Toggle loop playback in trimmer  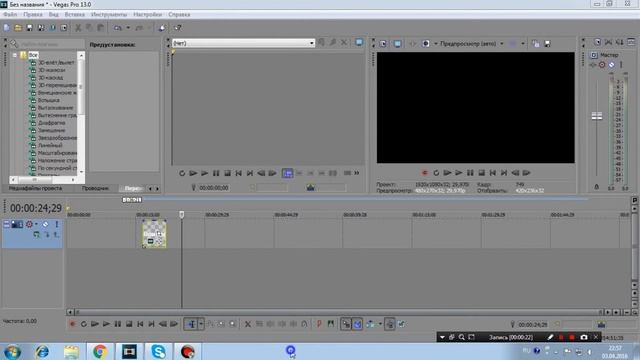[x=182, y=173]
